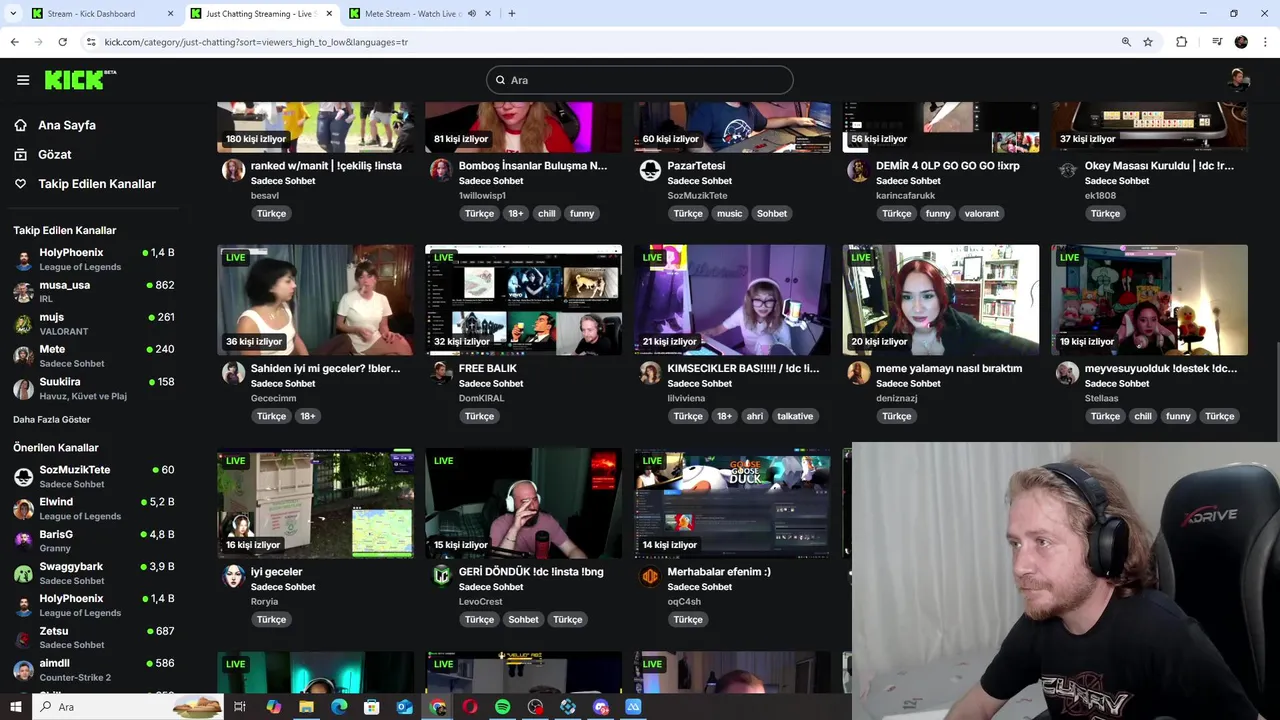1280x720 pixels.
Task: Open HolyPhoenix in followed channels list
Action: [95, 259]
